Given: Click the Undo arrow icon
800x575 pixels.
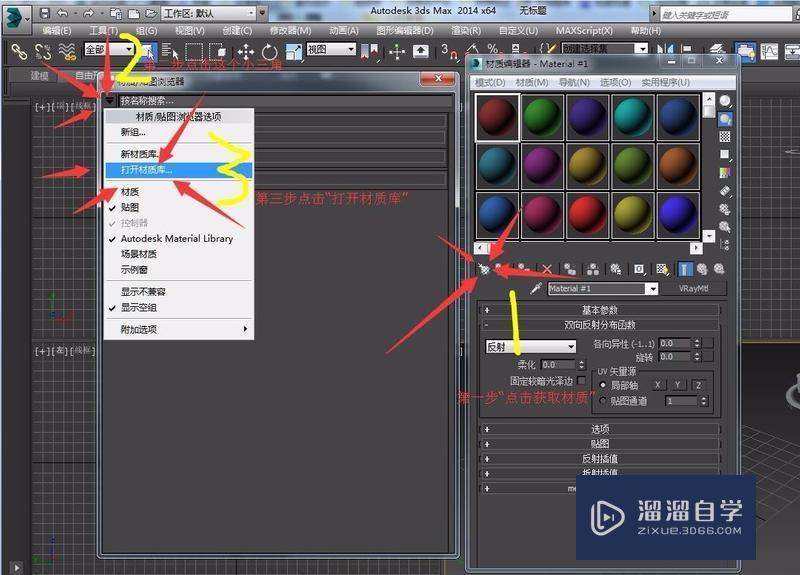Looking at the screenshot, I should [62, 13].
